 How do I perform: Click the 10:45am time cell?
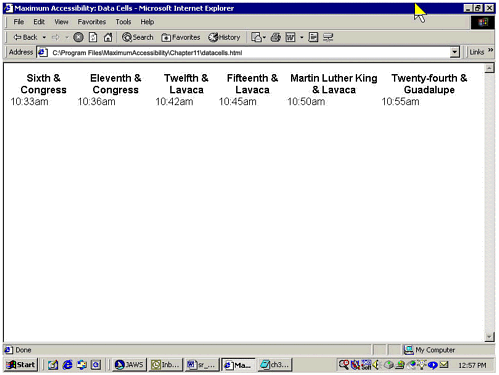tap(238, 101)
